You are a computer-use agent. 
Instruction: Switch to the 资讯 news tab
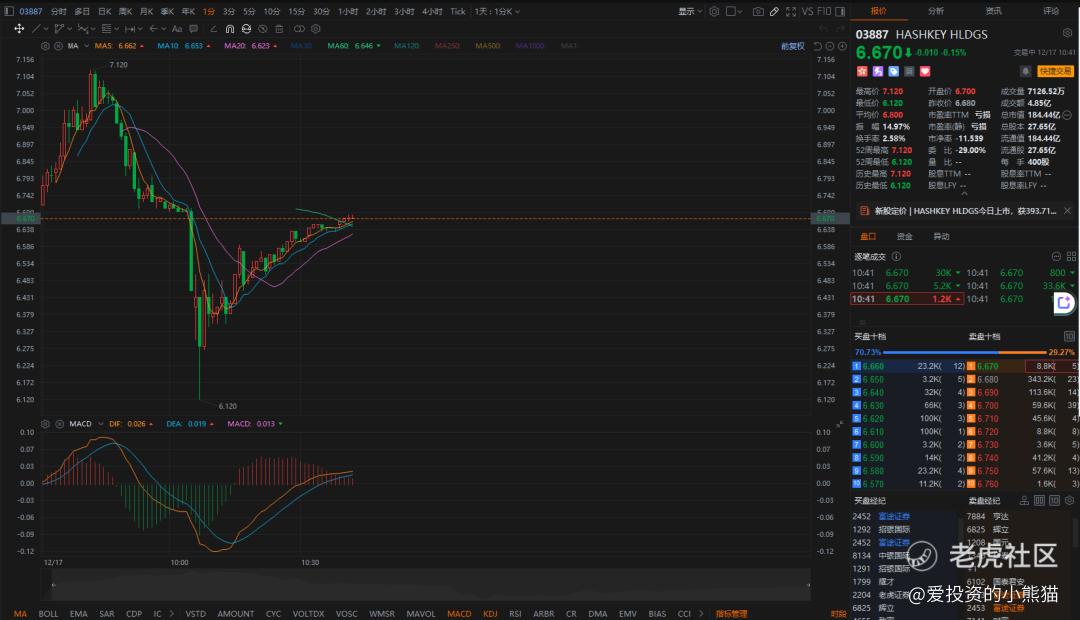pyautogui.click(x=993, y=11)
